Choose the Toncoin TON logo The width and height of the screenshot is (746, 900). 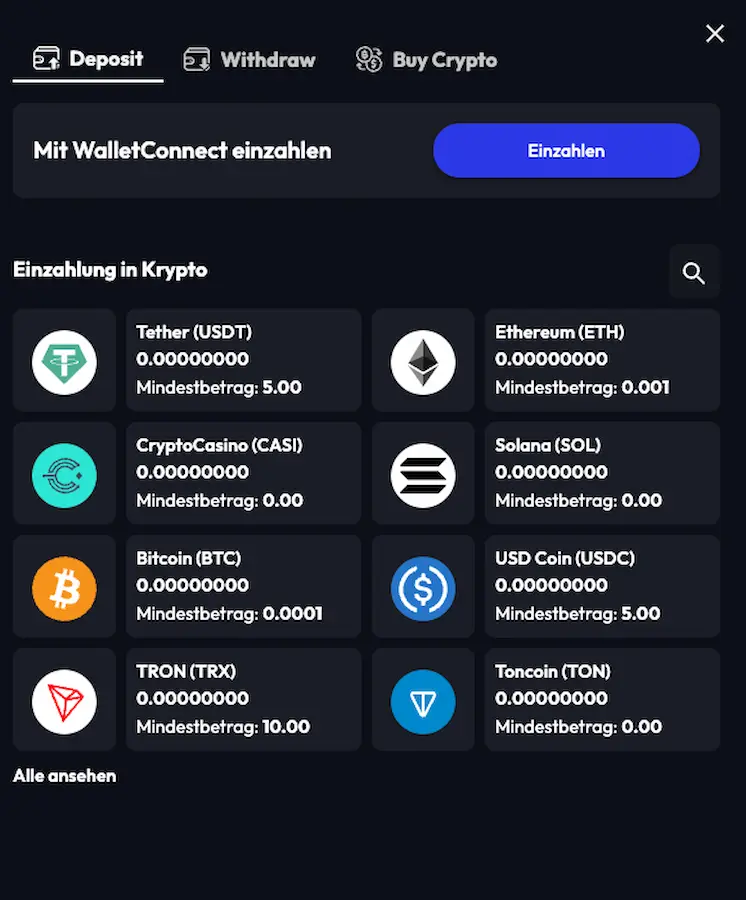coord(423,699)
